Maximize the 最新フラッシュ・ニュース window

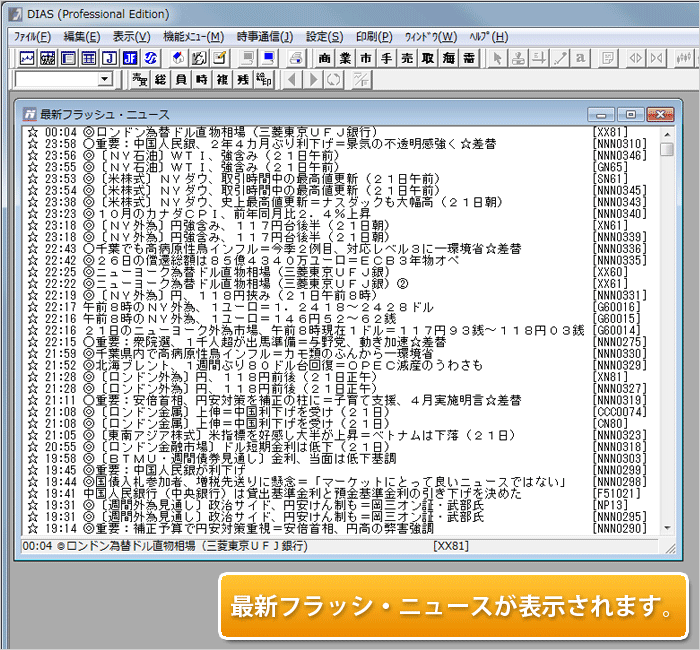pyautogui.click(x=631, y=114)
